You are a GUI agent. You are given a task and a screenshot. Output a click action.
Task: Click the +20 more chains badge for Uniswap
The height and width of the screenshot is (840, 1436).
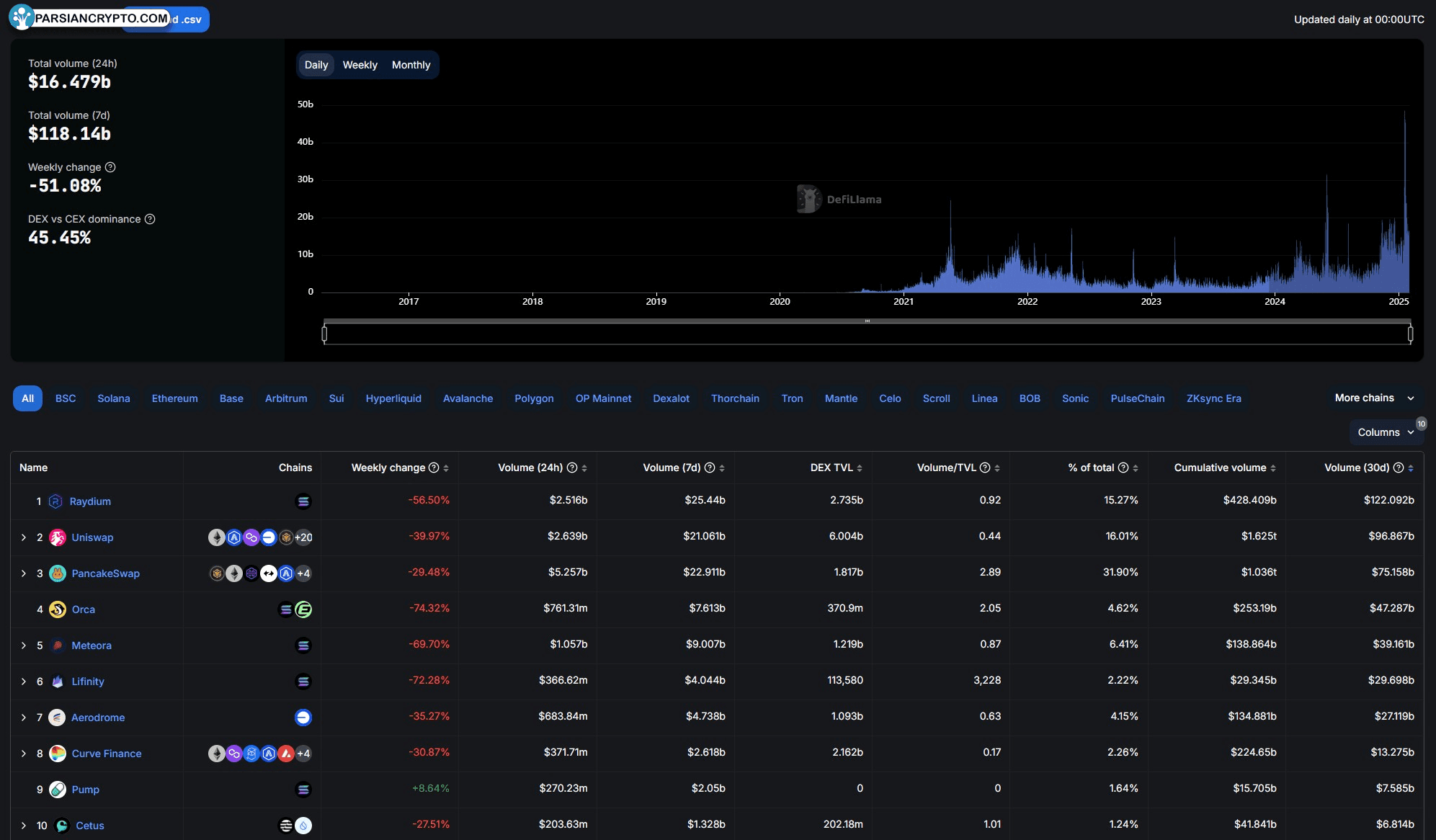pyautogui.click(x=303, y=537)
